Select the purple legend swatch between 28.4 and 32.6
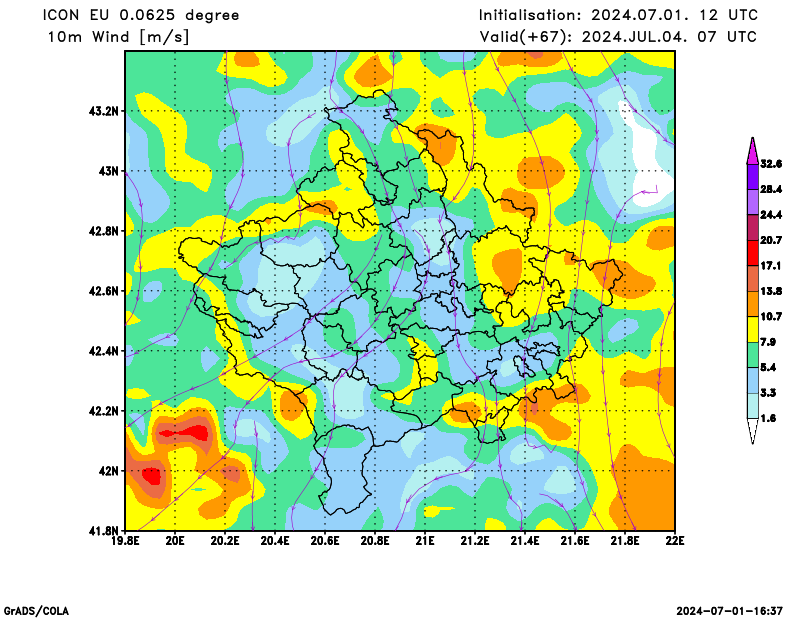 pos(753,177)
